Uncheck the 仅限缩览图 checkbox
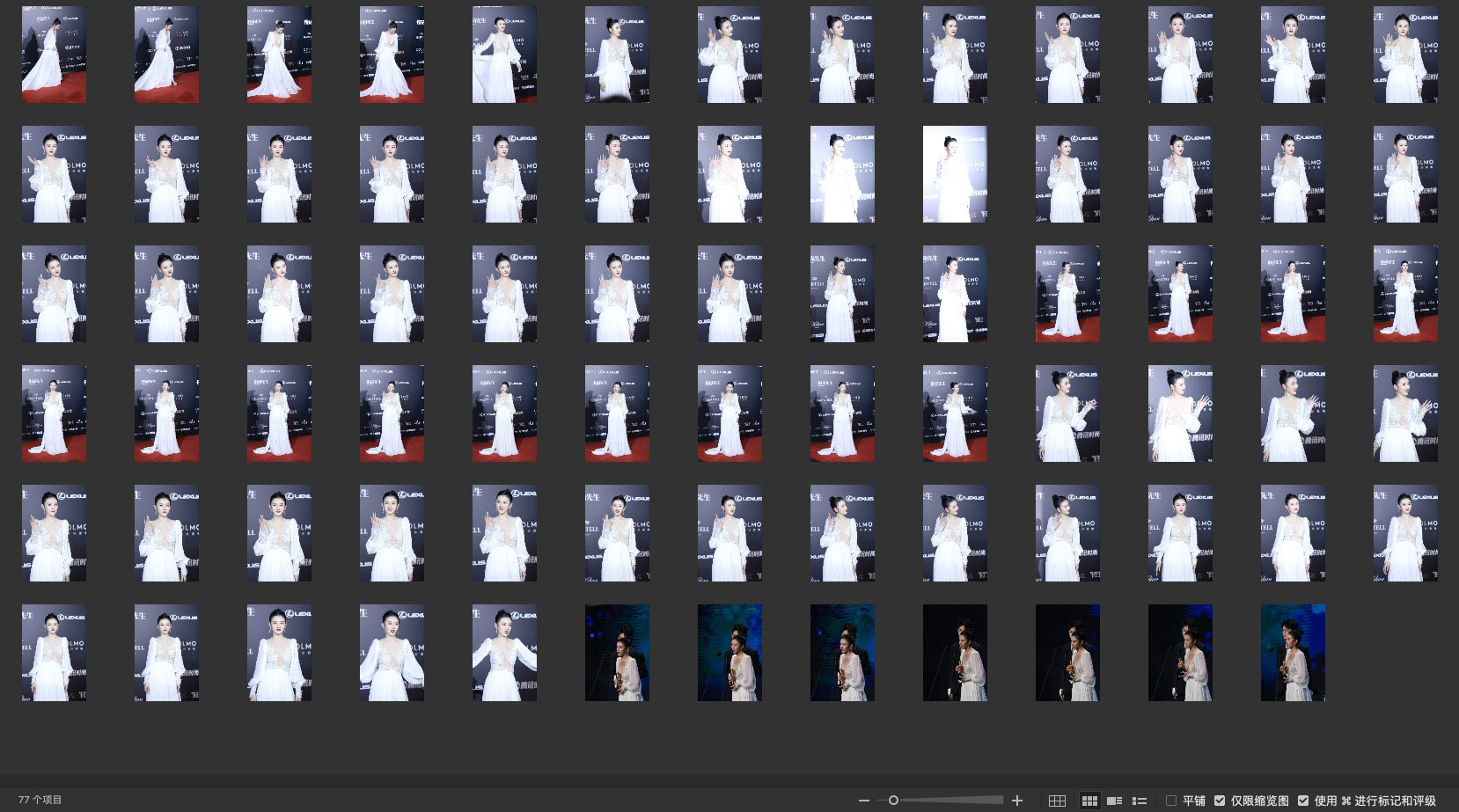1459x812 pixels. click(x=1220, y=801)
